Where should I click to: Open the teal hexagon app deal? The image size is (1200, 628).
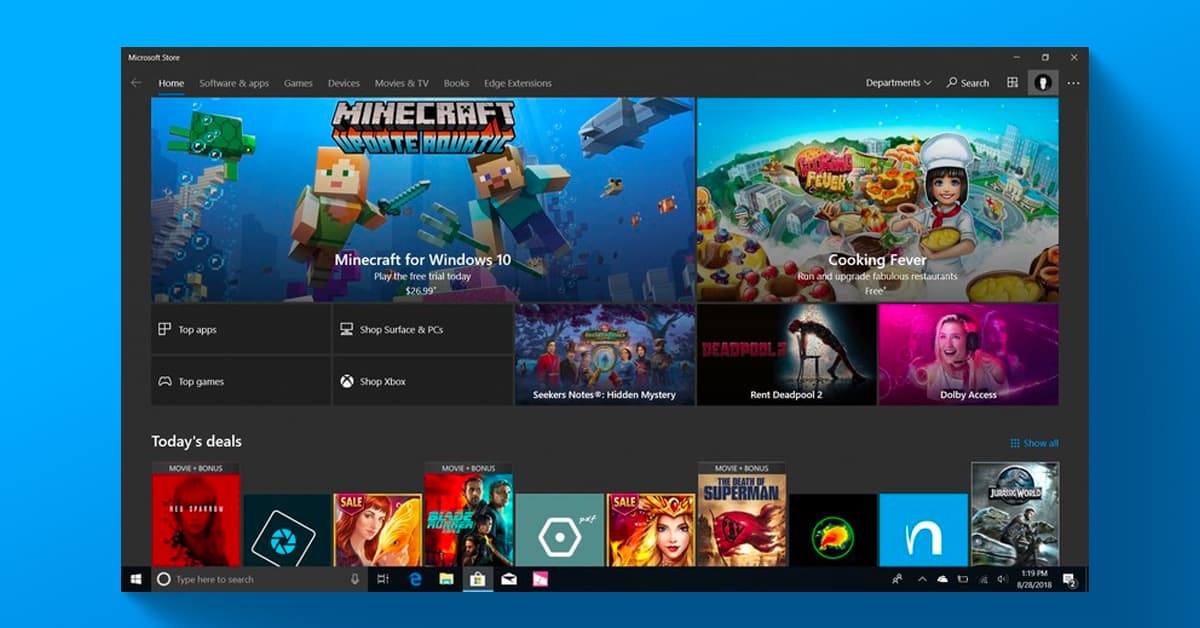pos(560,530)
